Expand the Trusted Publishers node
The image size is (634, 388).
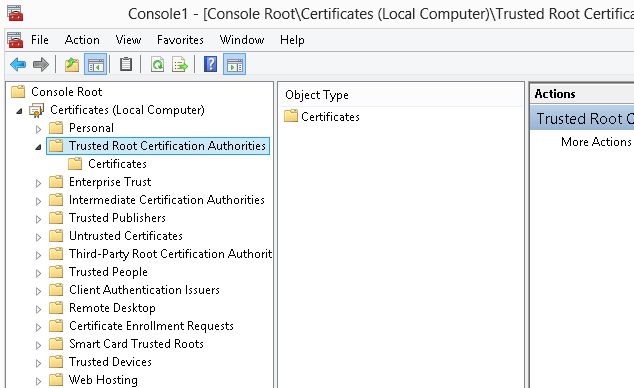(x=38, y=219)
